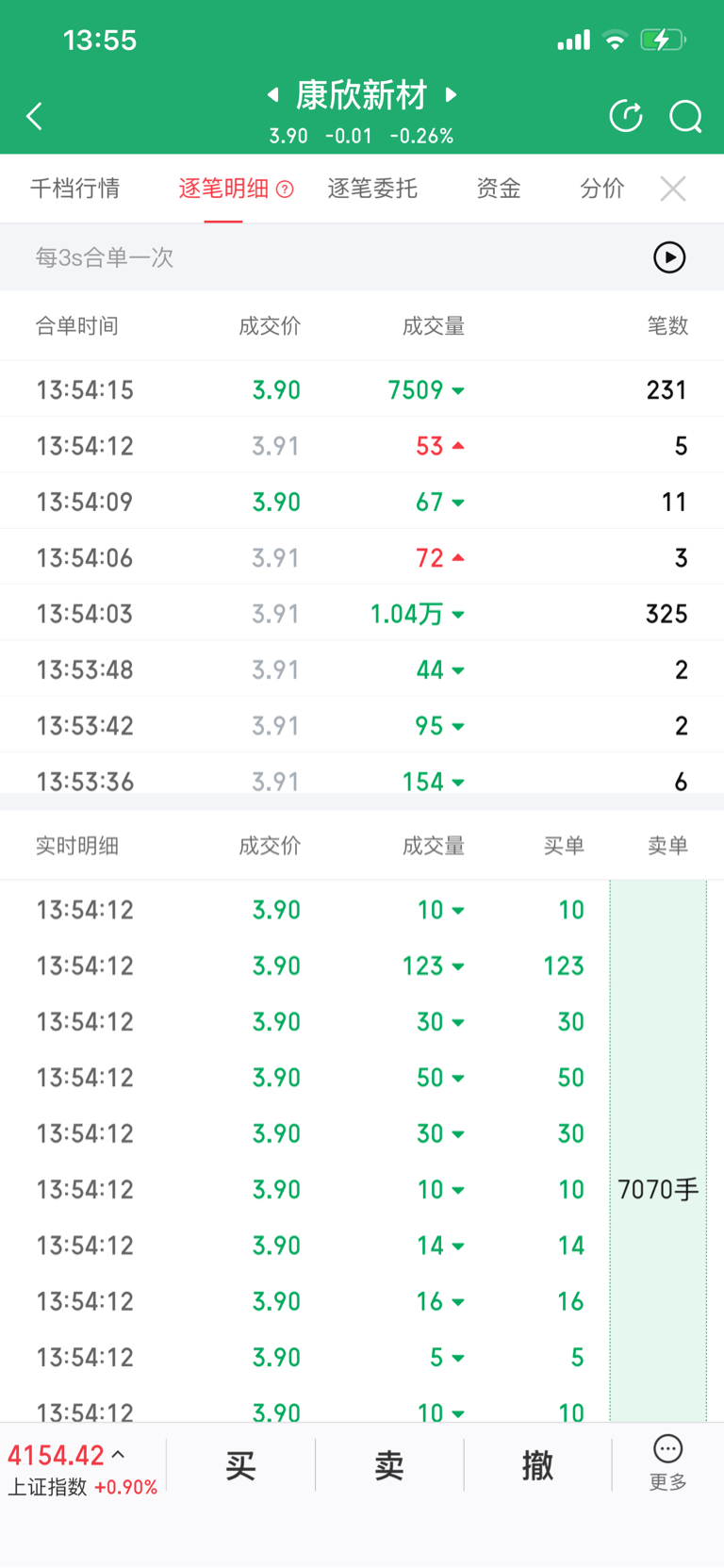Switch to next stock with right triangle

click(x=451, y=94)
